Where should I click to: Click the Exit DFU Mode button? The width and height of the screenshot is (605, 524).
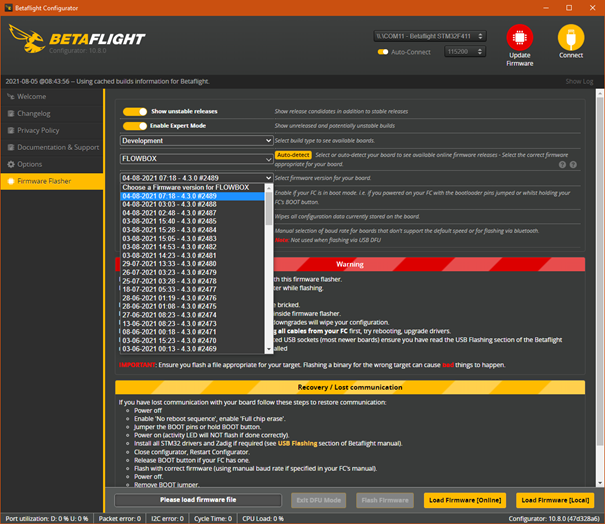(x=318, y=500)
